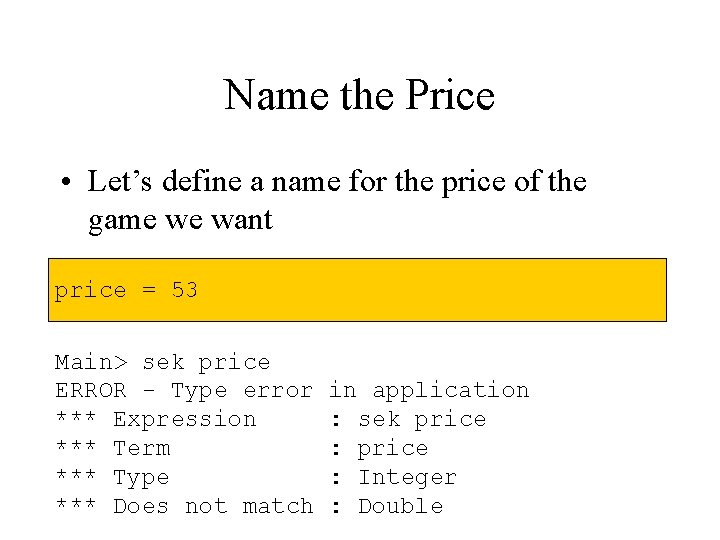Click the words "in application"

pyautogui.click(x=429, y=391)
